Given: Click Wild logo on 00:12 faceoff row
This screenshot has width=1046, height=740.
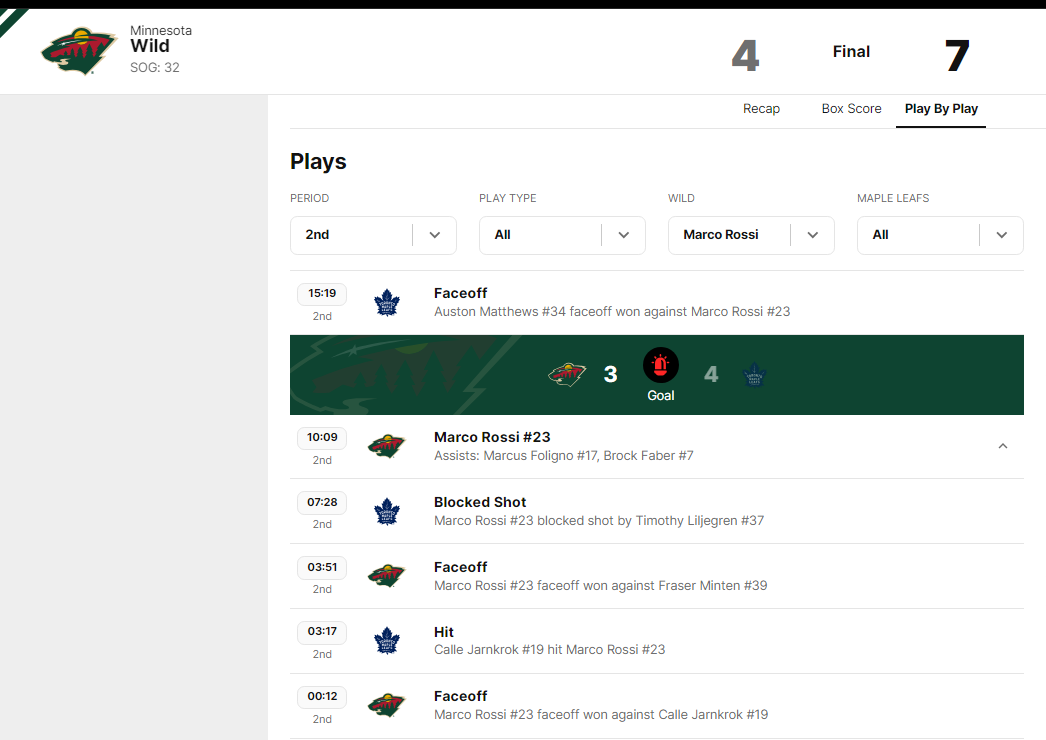Looking at the screenshot, I should [x=386, y=705].
